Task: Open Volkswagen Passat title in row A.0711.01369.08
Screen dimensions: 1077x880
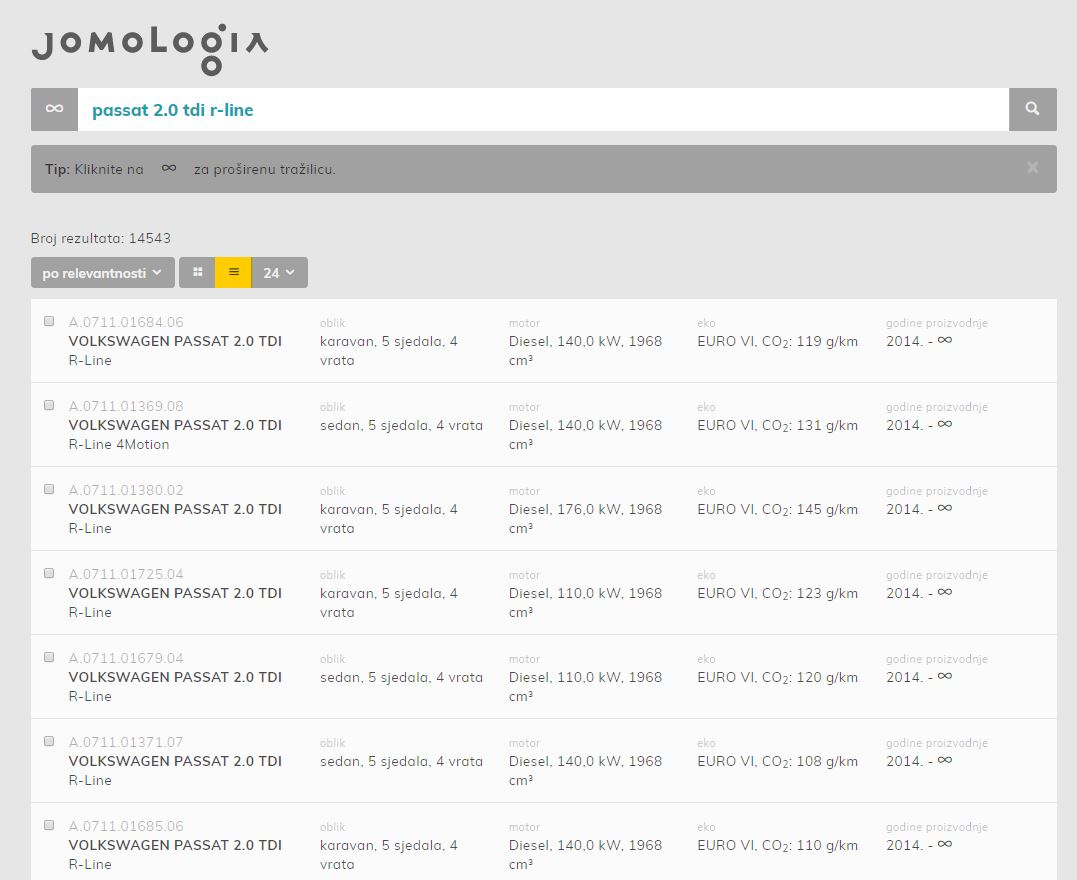Action: (x=175, y=425)
